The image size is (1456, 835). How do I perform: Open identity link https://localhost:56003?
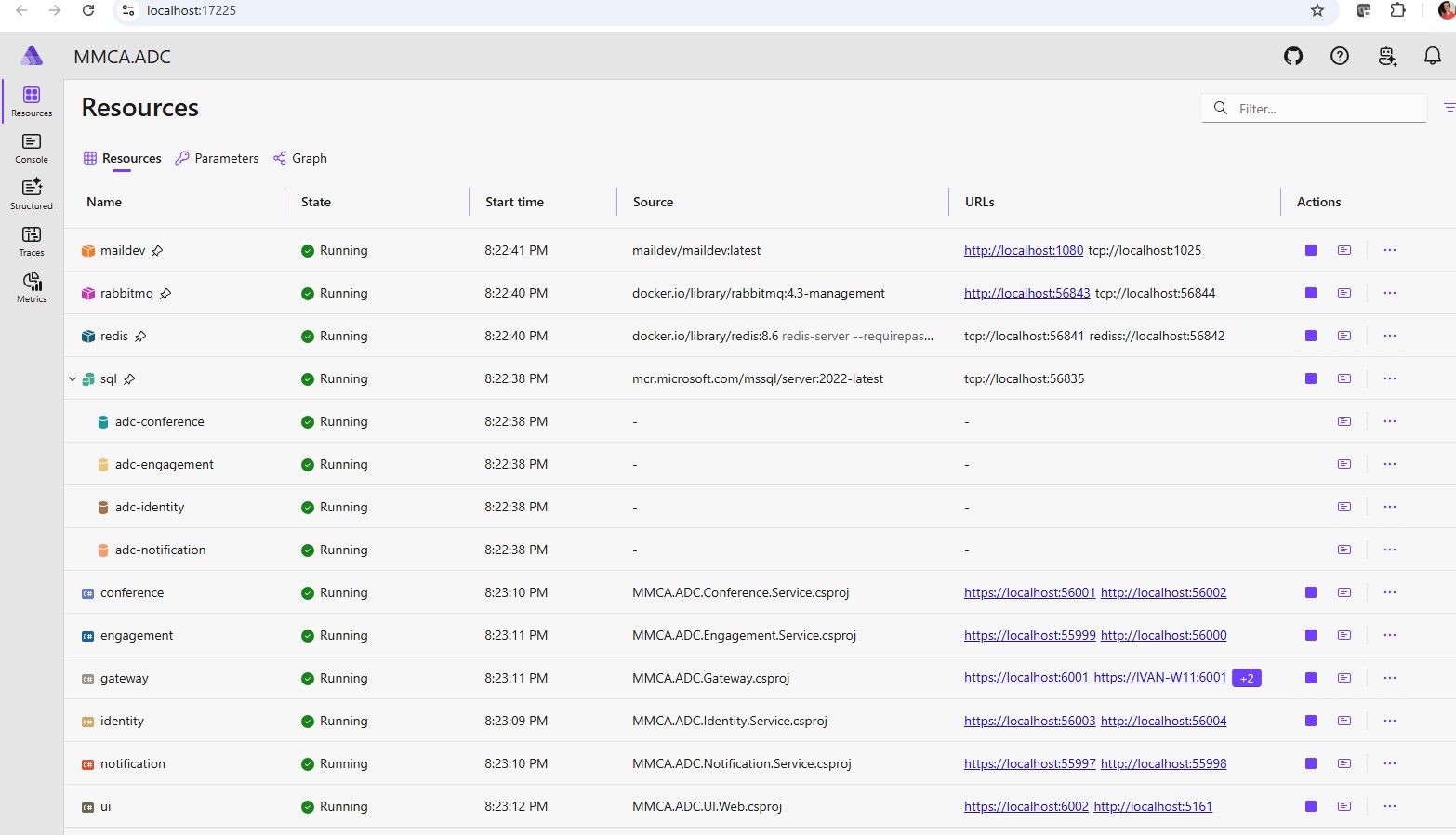coord(1030,721)
